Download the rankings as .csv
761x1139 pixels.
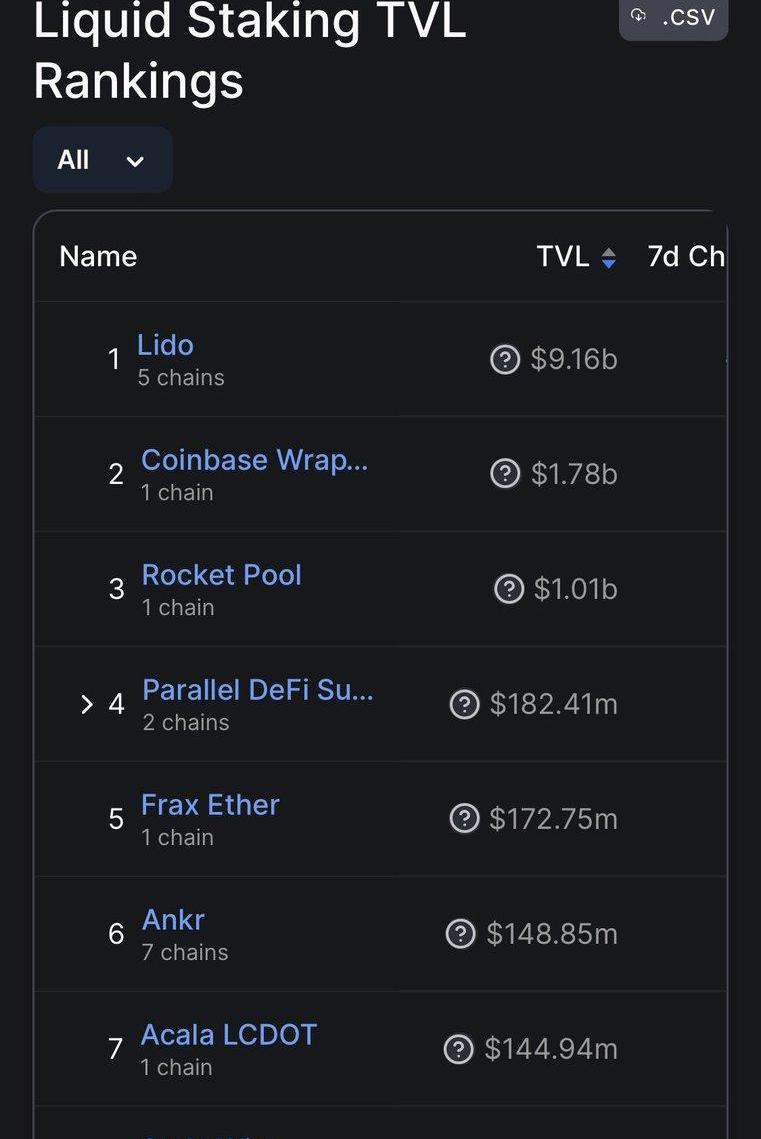pos(673,17)
